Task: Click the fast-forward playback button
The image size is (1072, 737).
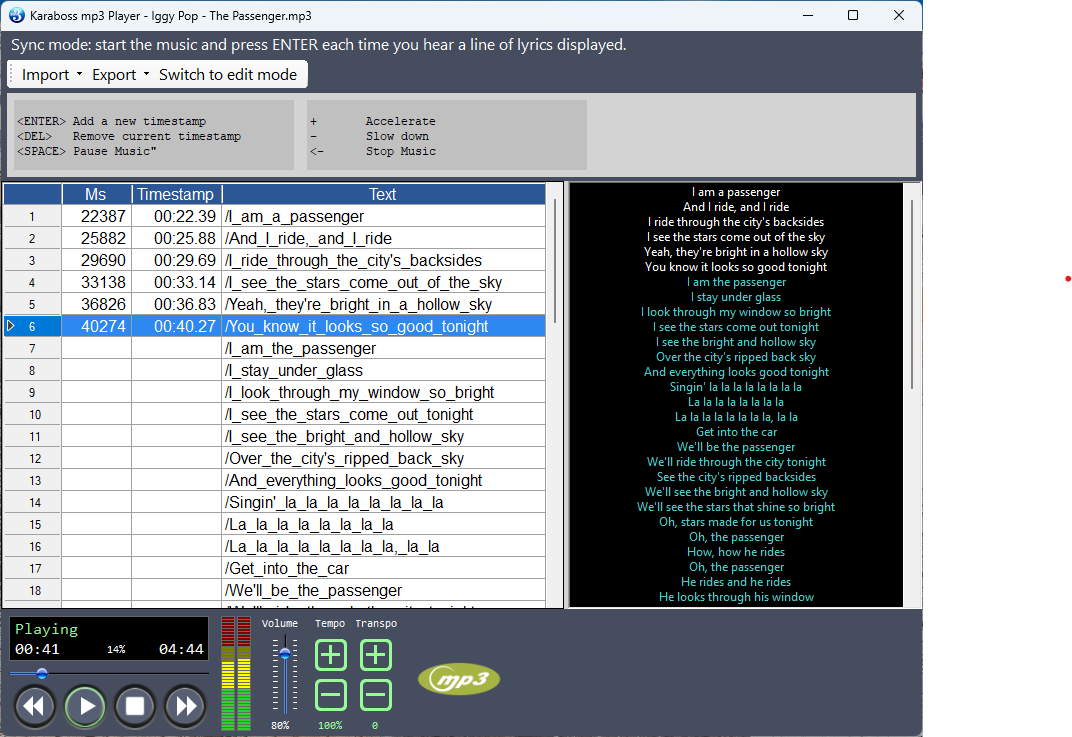Action: [185, 707]
